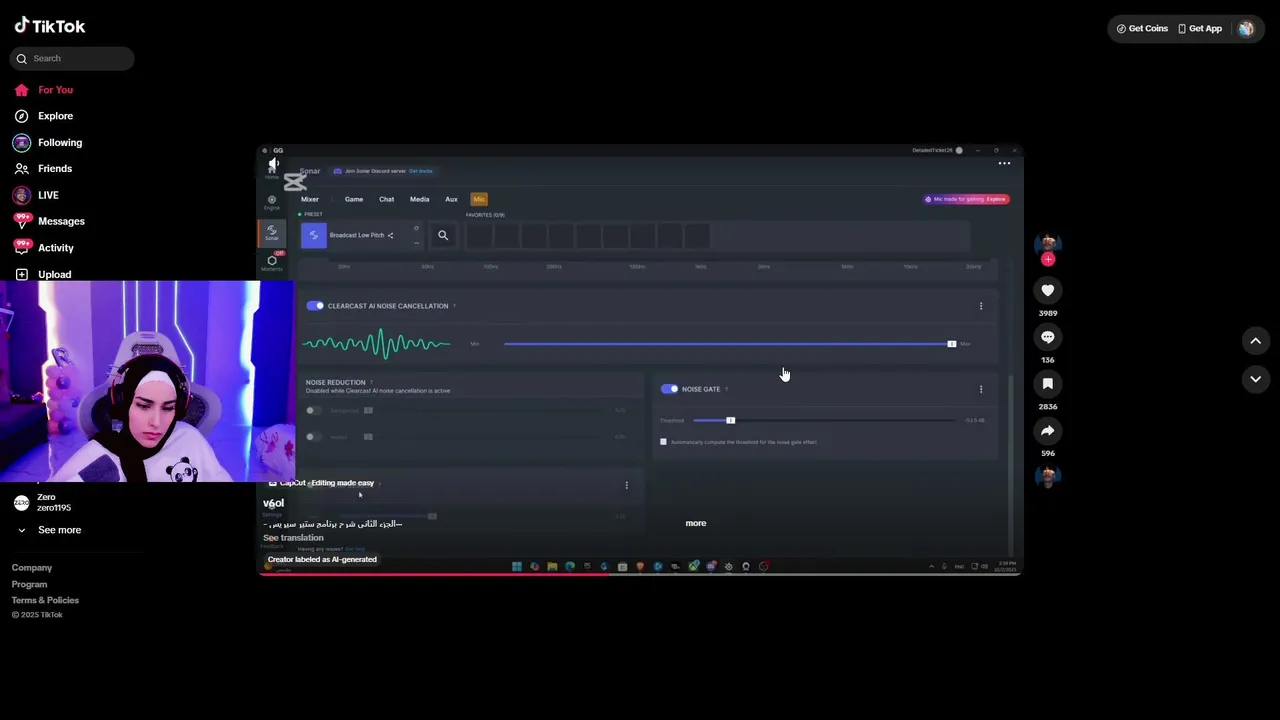Click the Get Coins button

1142,29
